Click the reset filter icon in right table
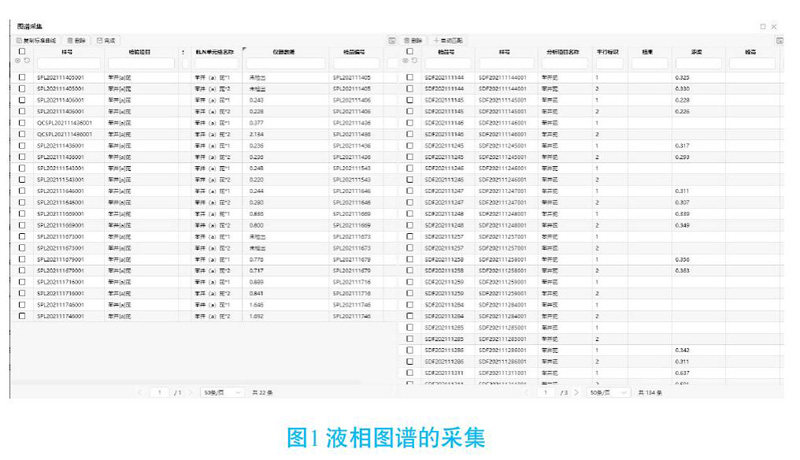Image resolution: width=800 pixels, height=460 pixels. point(414,61)
